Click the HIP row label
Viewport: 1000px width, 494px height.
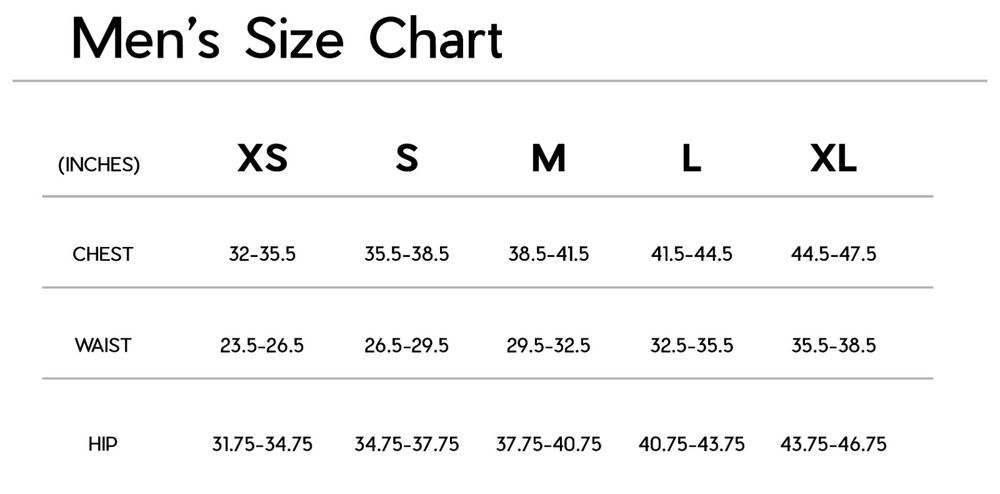(x=103, y=444)
